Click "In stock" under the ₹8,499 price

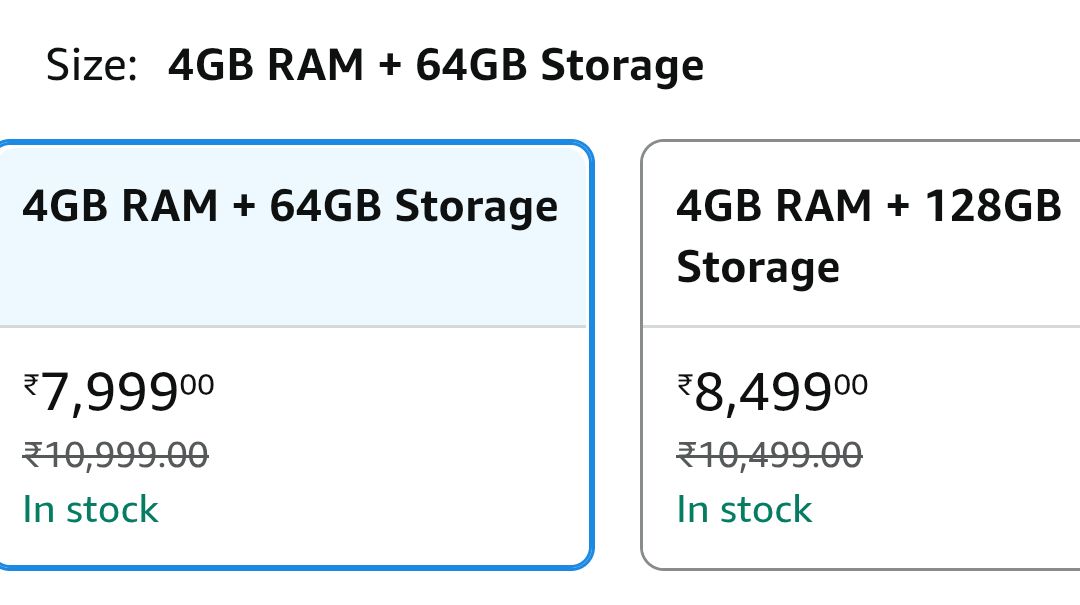744,509
